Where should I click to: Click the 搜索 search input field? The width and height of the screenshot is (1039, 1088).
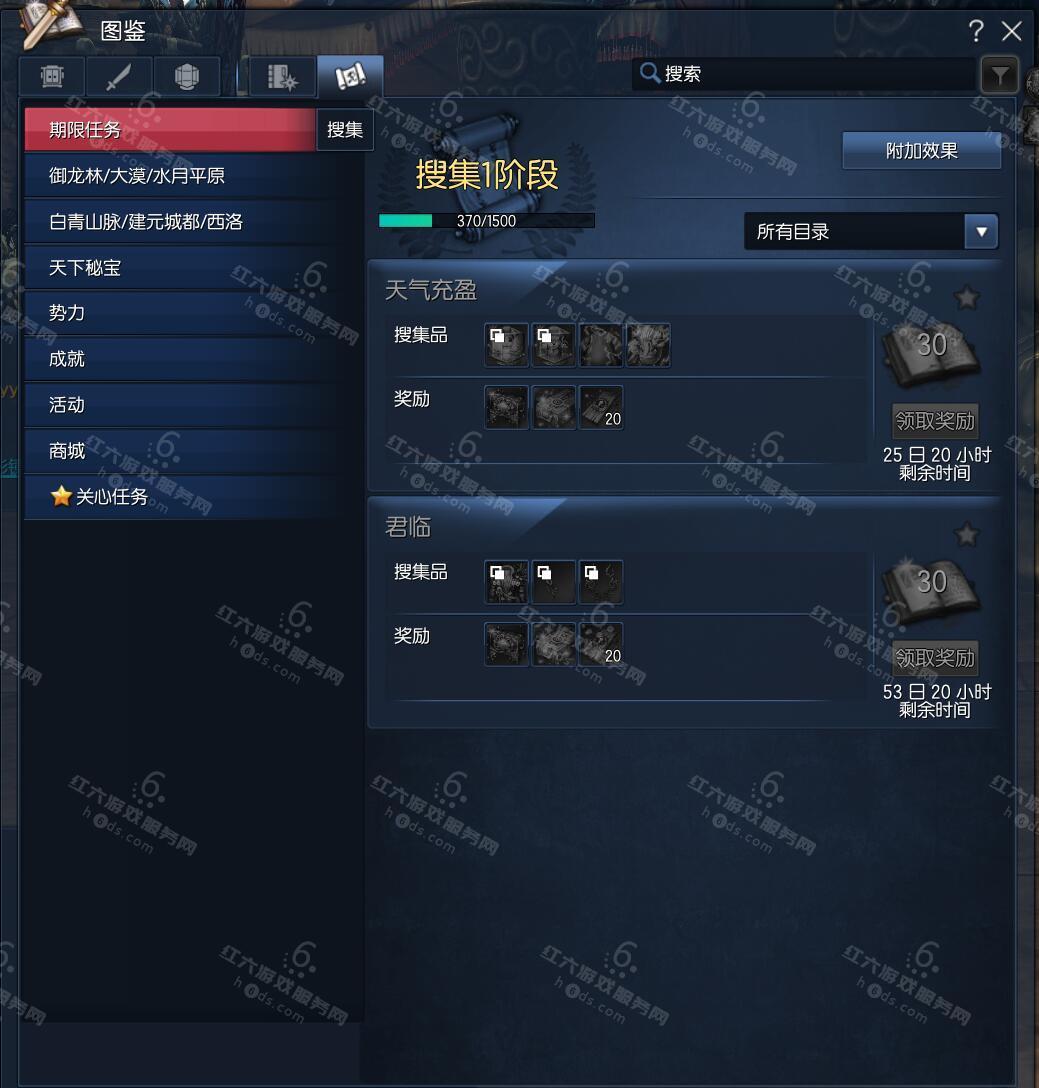[x=804, y=74]
